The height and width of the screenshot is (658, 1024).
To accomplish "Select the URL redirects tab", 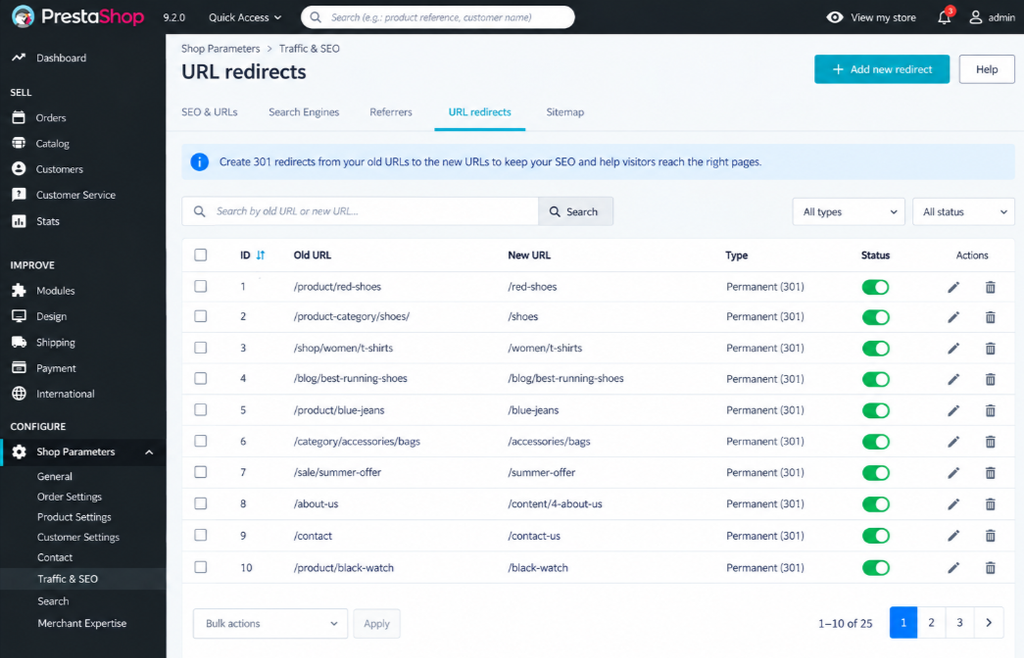I will point(479,112).
